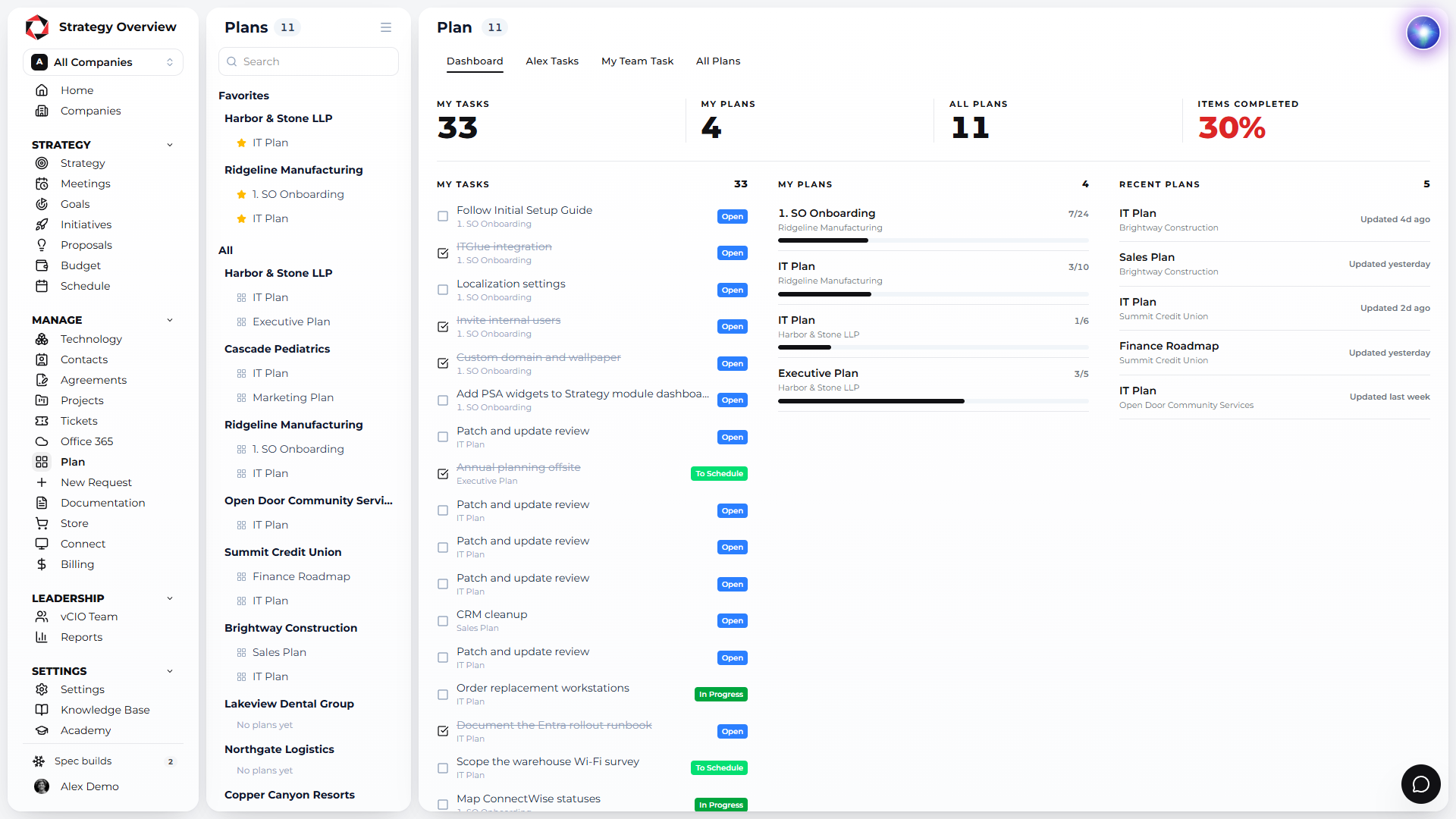The height and width of the screenshot is (819, 1456).
Task: Uncheck the ITGlue integration task
Action: pyautogui.click(x=443, y=253)
